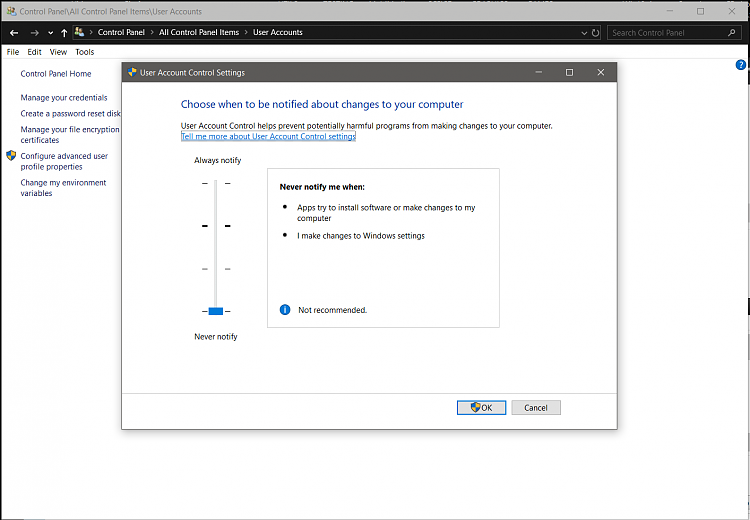Click 'Choose when to be notified' heading
Viewport: 750px width, 520px height.
click(322, 104)
